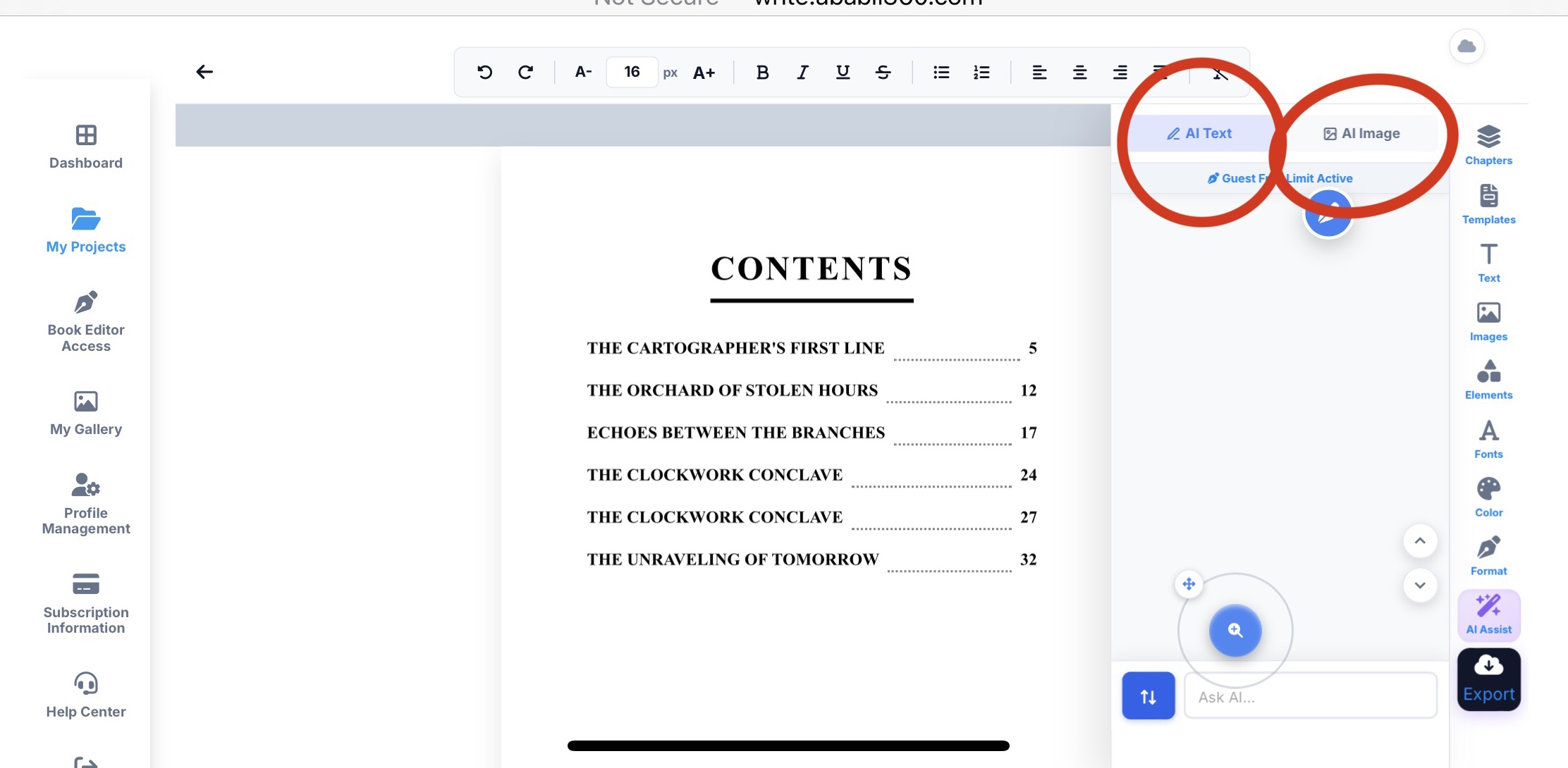Click the redo icon in toolbar
The width and height of the screenshot is (1568, 768).
[525, 72]
